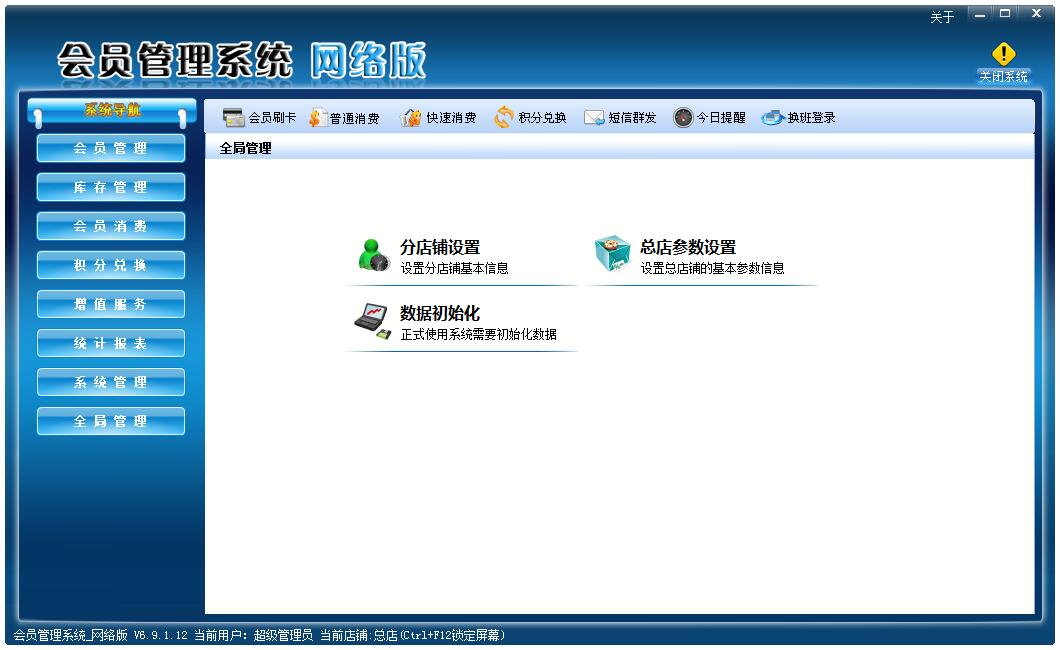Select 会员消费 sidebar button
Viewport: 1060px width, 650px height.
(111, 226)
